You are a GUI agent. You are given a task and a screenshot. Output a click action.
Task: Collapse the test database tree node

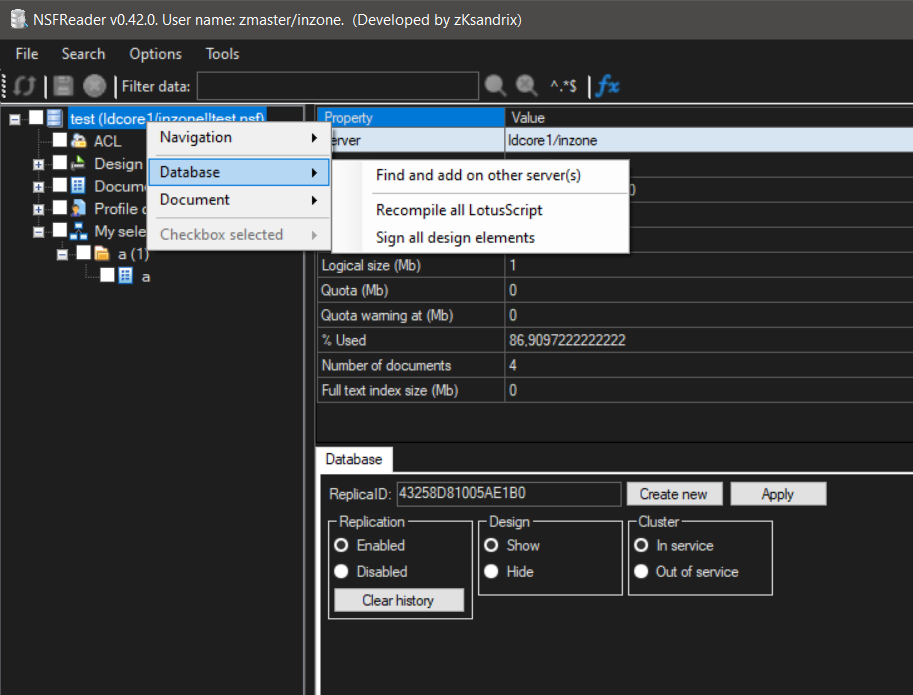[15, 119]
